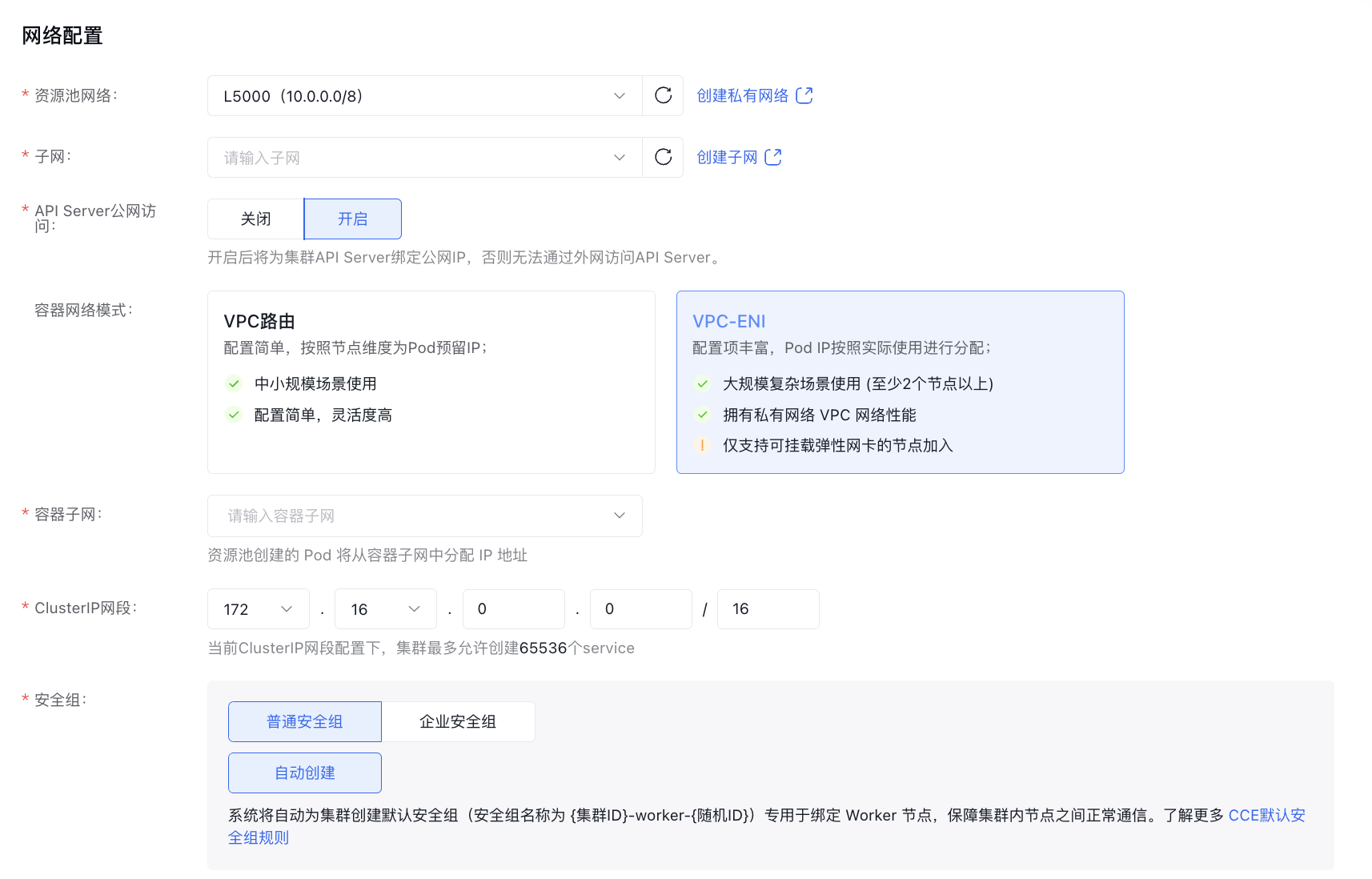Click check icon beside 大规模复杂场景使用
Screen dimensions: 1372x879
702,383
